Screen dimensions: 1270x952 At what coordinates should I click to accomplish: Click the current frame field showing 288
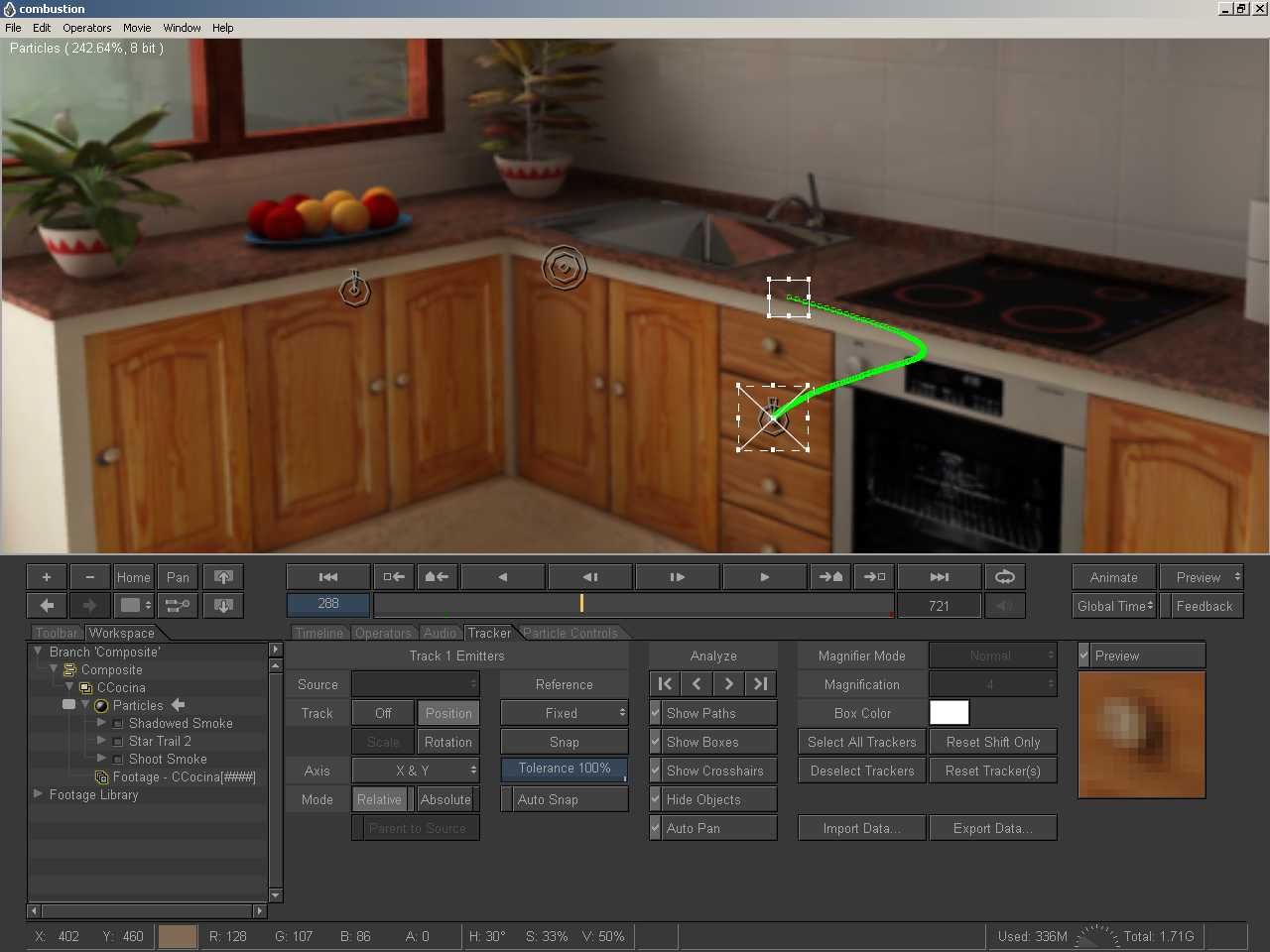click(328, 604)
